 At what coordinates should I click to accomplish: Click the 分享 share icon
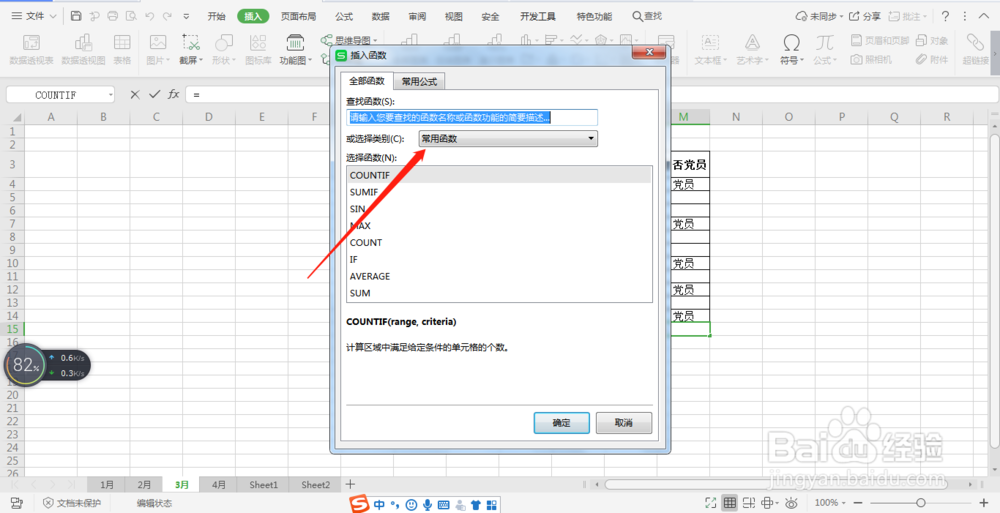[x=865, y=16]
